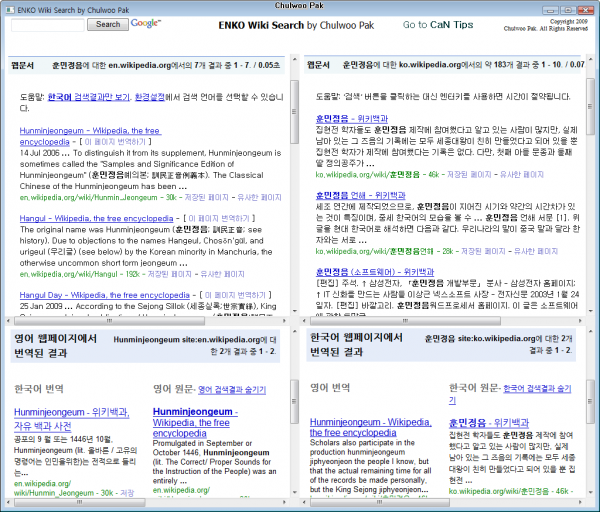
Task: Minimize the ENKO Wiki Search window
Action: click(550, 10)
